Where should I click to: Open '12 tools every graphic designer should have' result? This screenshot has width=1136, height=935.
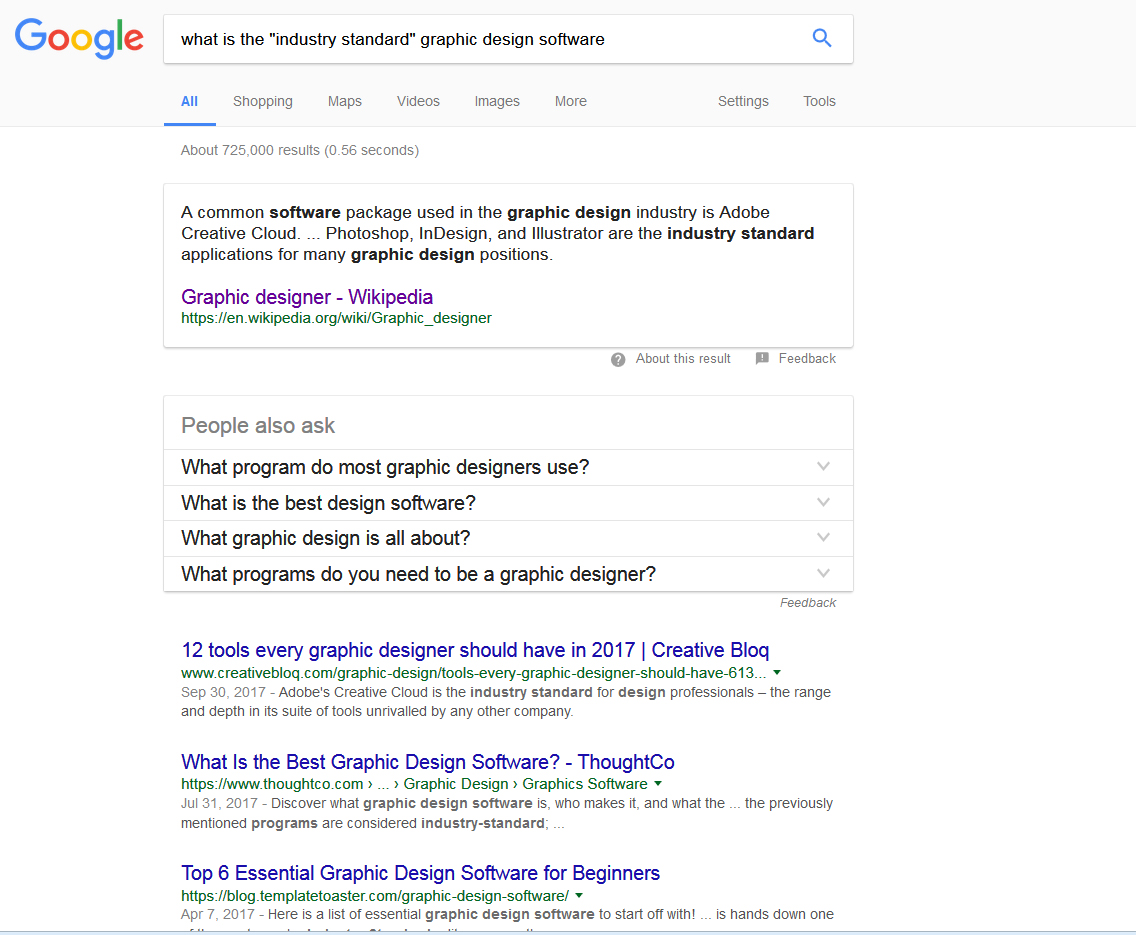(x=475, y=650)
